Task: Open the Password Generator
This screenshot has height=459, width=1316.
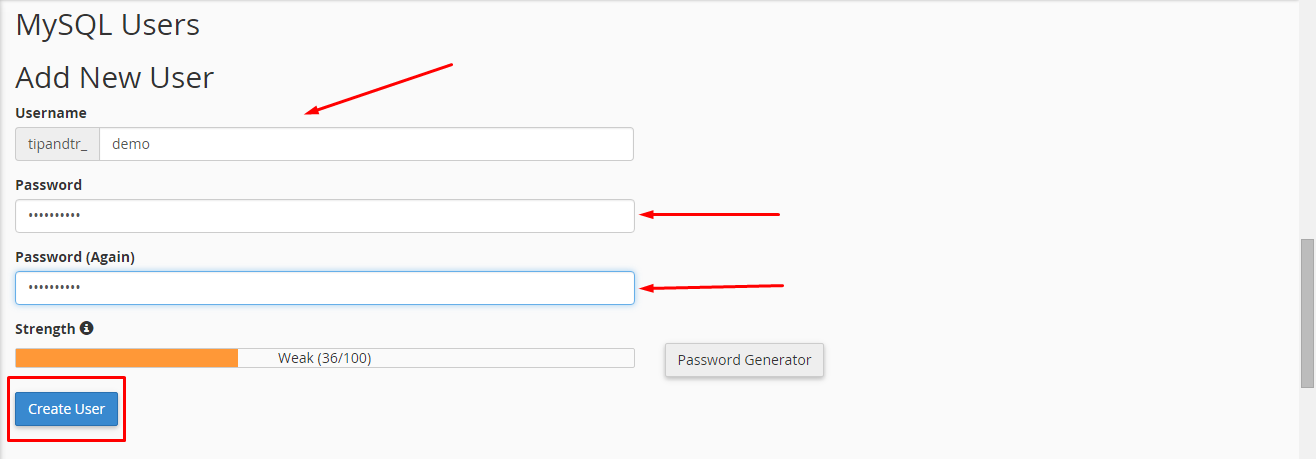Action: point(744,360)
